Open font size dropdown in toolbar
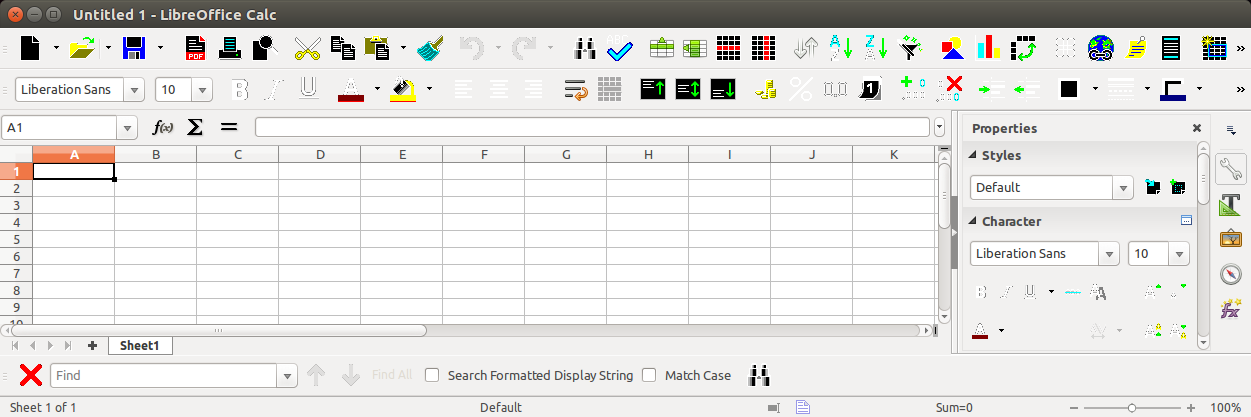Image resolution: width=1251 pixels, height=417 pixels. [x=201, y=90]
